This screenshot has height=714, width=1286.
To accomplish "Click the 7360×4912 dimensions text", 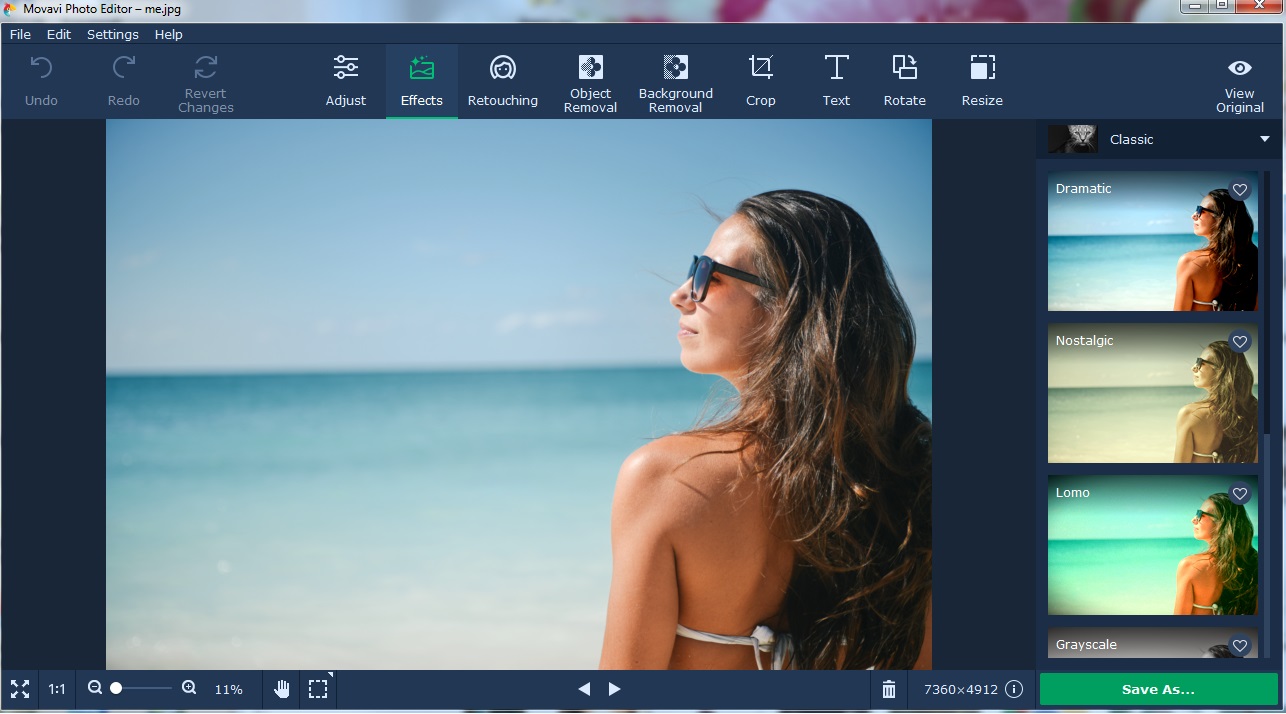I will click(x=961, y=689).
